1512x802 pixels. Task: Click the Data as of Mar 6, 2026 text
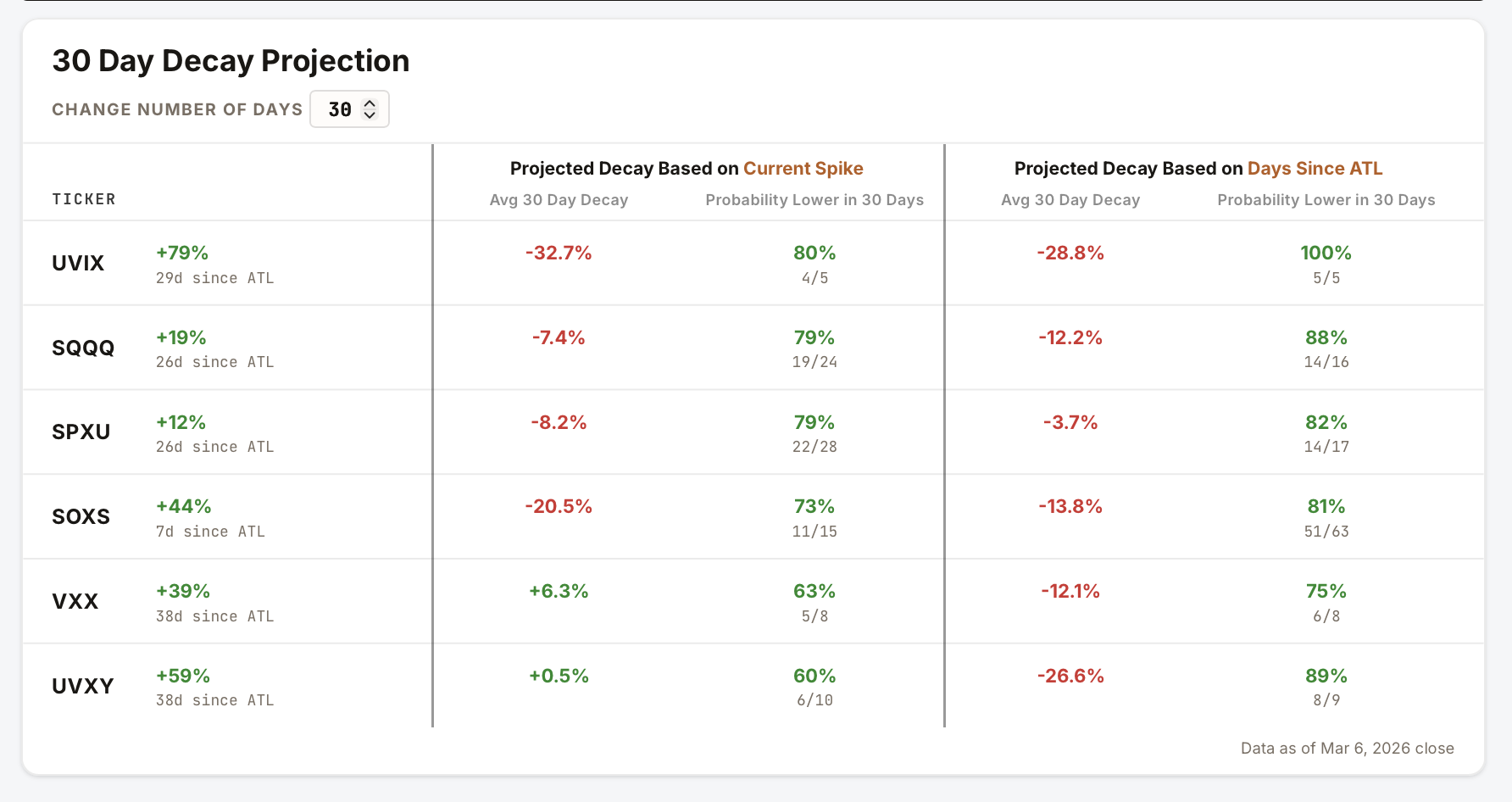point(1347,748)
